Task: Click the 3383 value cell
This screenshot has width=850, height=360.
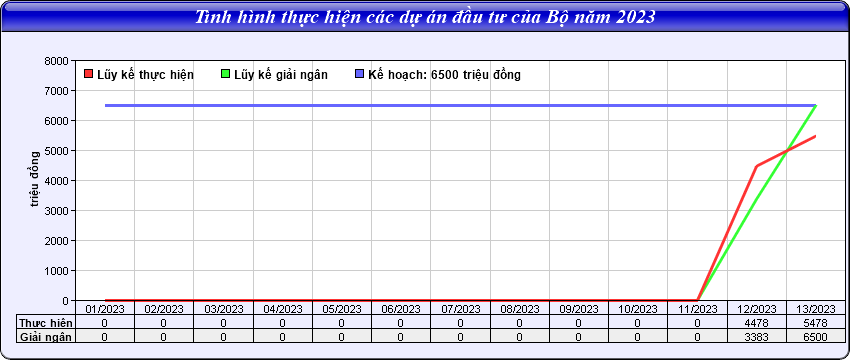Action: pyautogui.click(x=757, y=337)
